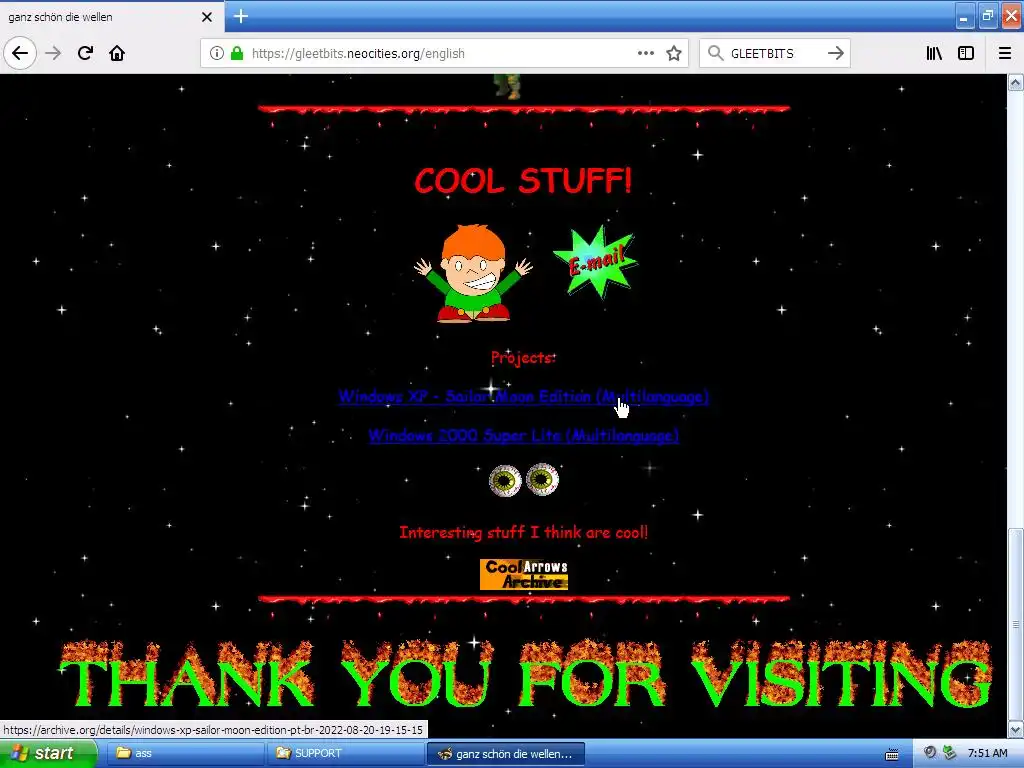Click the search magnifier icon

click(x=716, y=53)
